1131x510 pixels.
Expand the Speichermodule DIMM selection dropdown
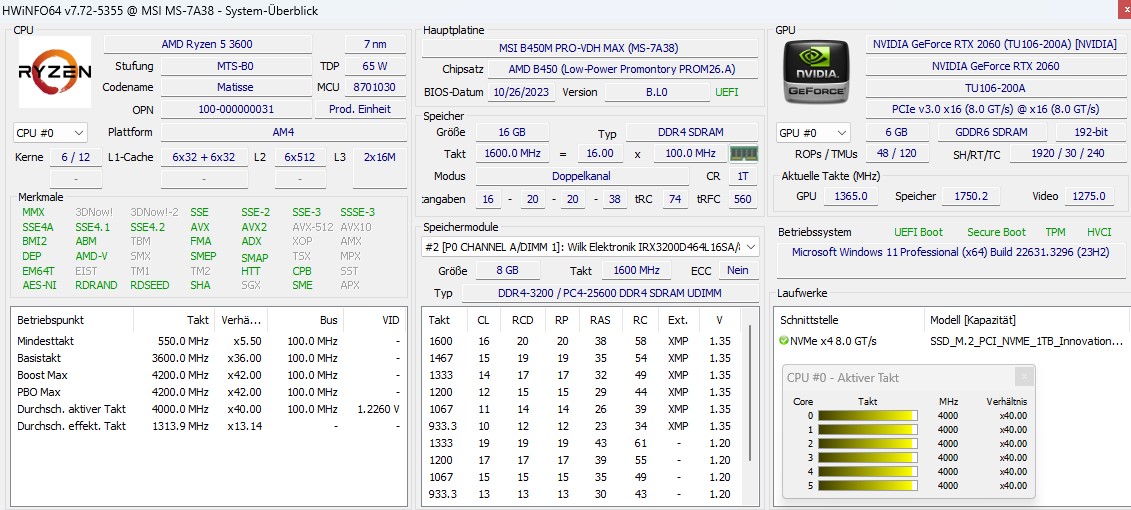(590, 247)
